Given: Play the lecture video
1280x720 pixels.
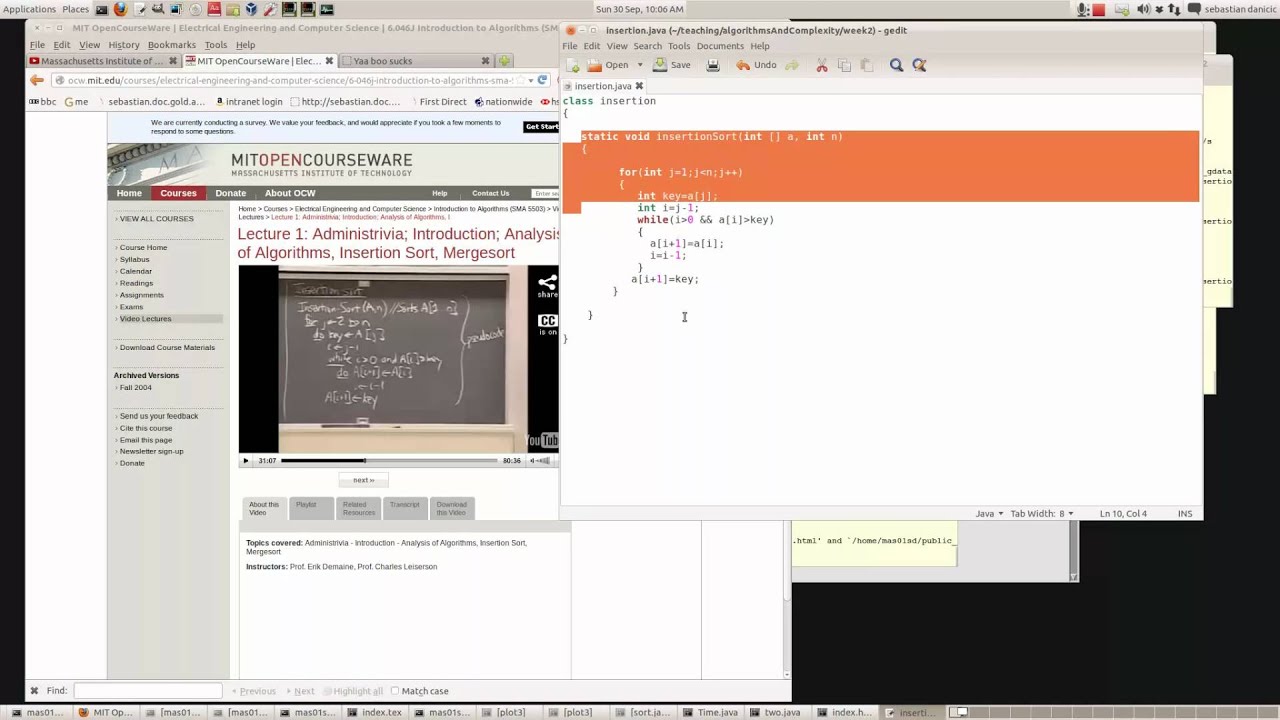Looking at the screenshot, I should (246, 461).
